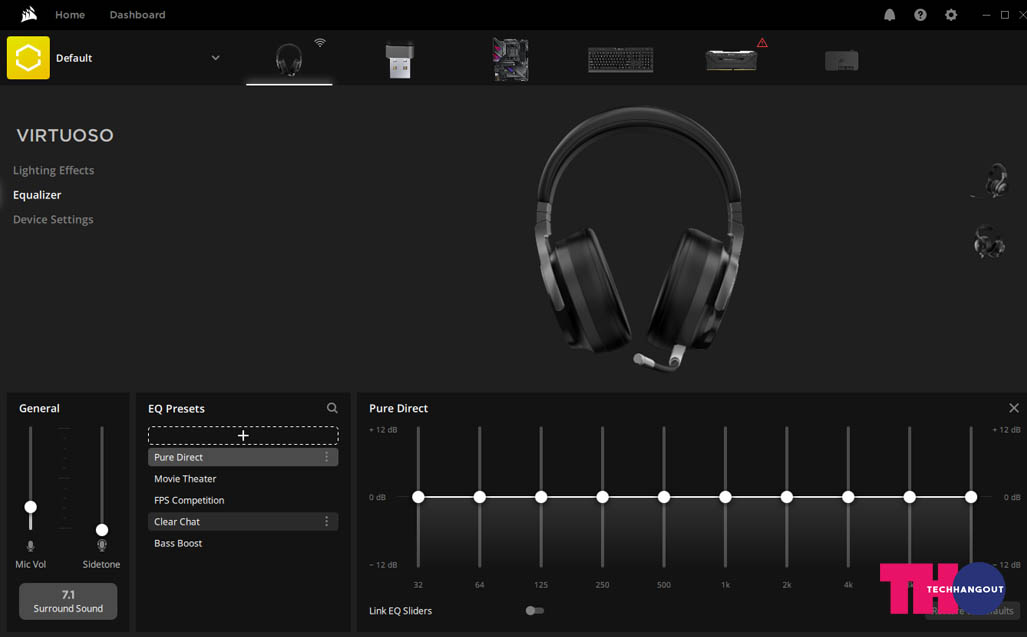Click the red warning triangle on RAM
The image size is (1027, 637).
coord(762,43)
